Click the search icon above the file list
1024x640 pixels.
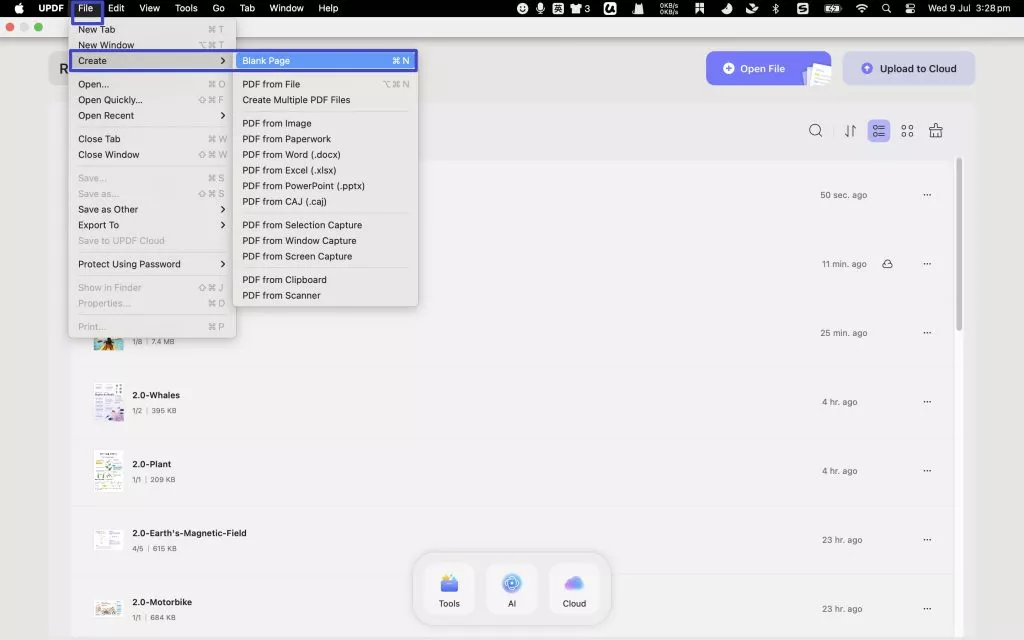click(x=815, y=131)
